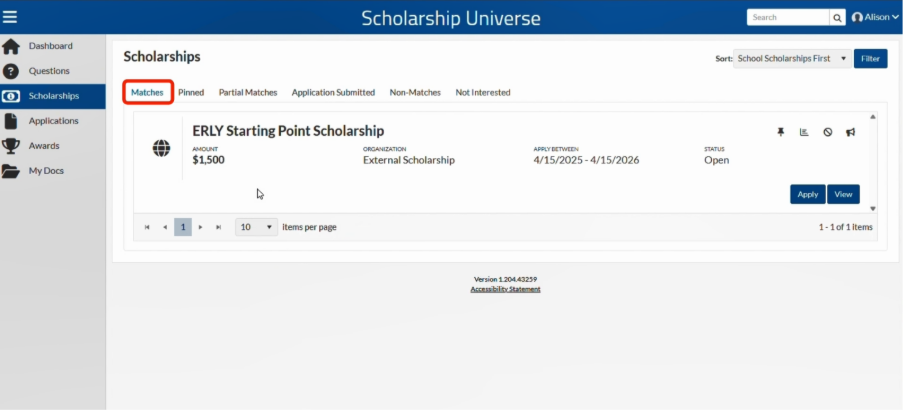Click the Apply button
The image size is (903, 411).
pyautogui.click(x=807, y=195)
